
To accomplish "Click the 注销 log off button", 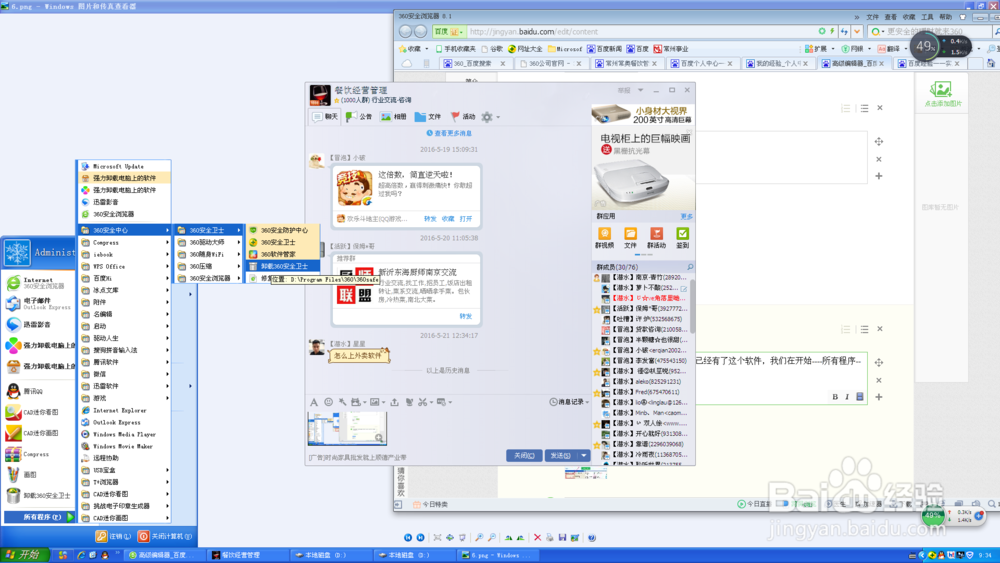I will (114, 536).
